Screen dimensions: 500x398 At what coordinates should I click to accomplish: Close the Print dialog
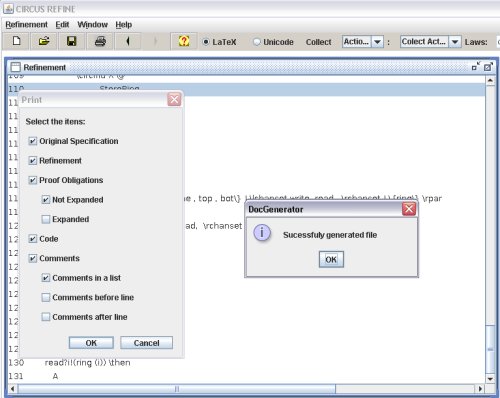[174, 99]
